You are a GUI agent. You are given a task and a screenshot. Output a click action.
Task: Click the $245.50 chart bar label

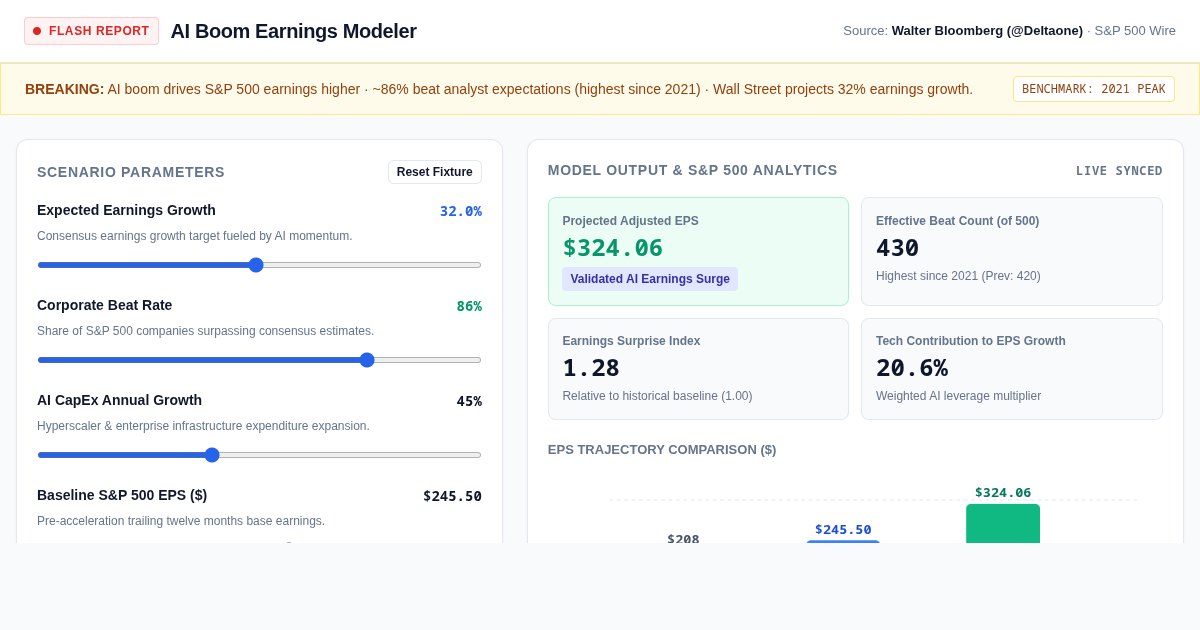pos(843,530)
